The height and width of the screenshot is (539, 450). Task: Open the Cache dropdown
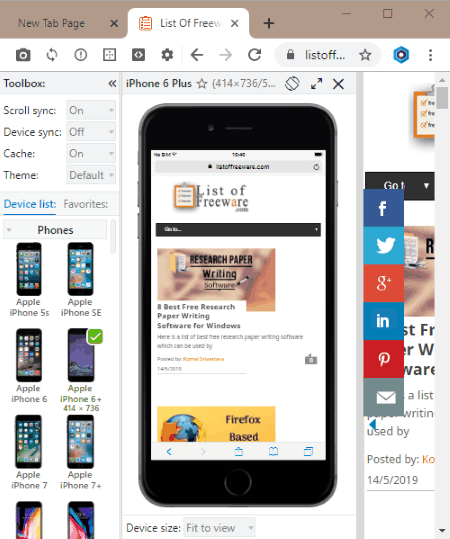click(91, 153)
